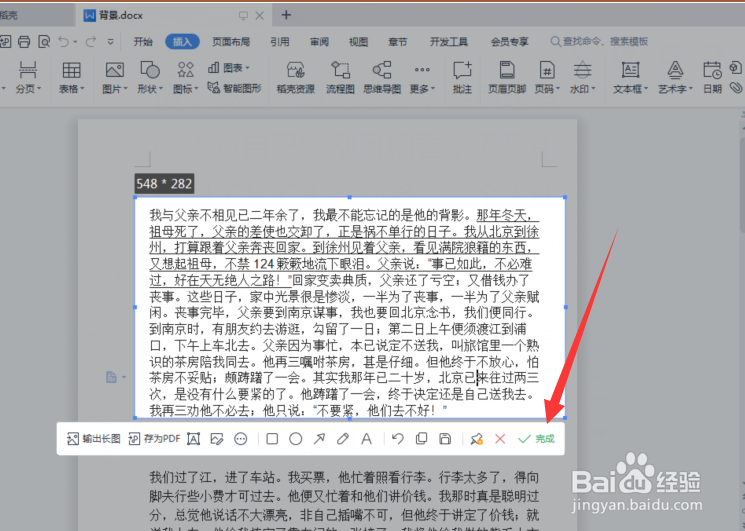This screenshot has height=531, width=745.
Task: Open the 艺术字 word art dropdown
Action: tap(675, 77)
